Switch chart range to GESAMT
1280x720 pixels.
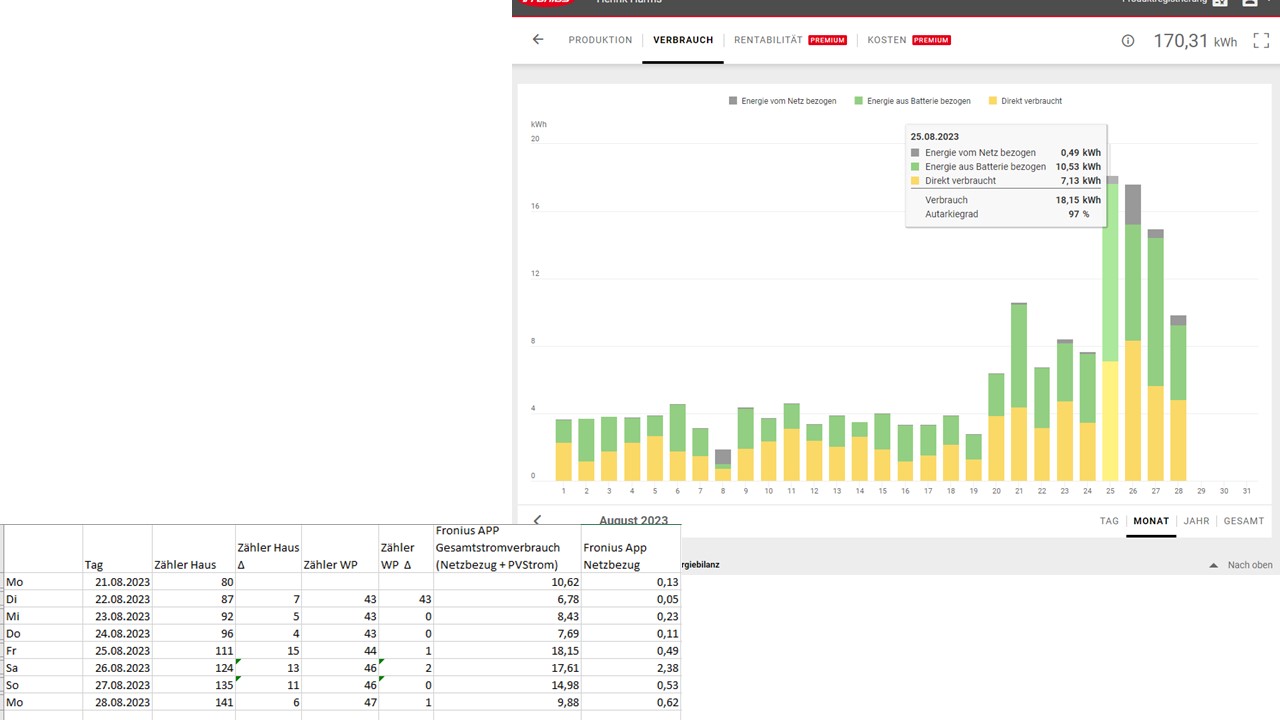click(1244, 521)
